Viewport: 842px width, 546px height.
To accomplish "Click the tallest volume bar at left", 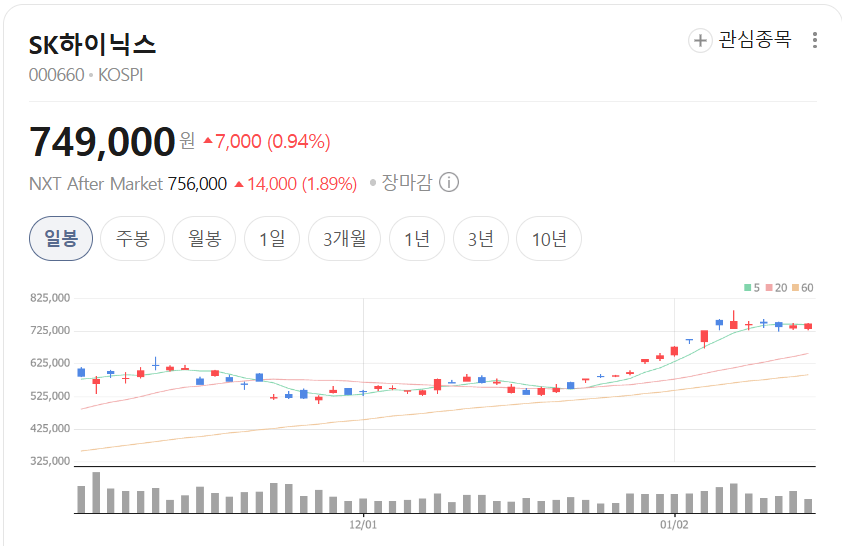I will pyautogui.click(x=96, y=492).
